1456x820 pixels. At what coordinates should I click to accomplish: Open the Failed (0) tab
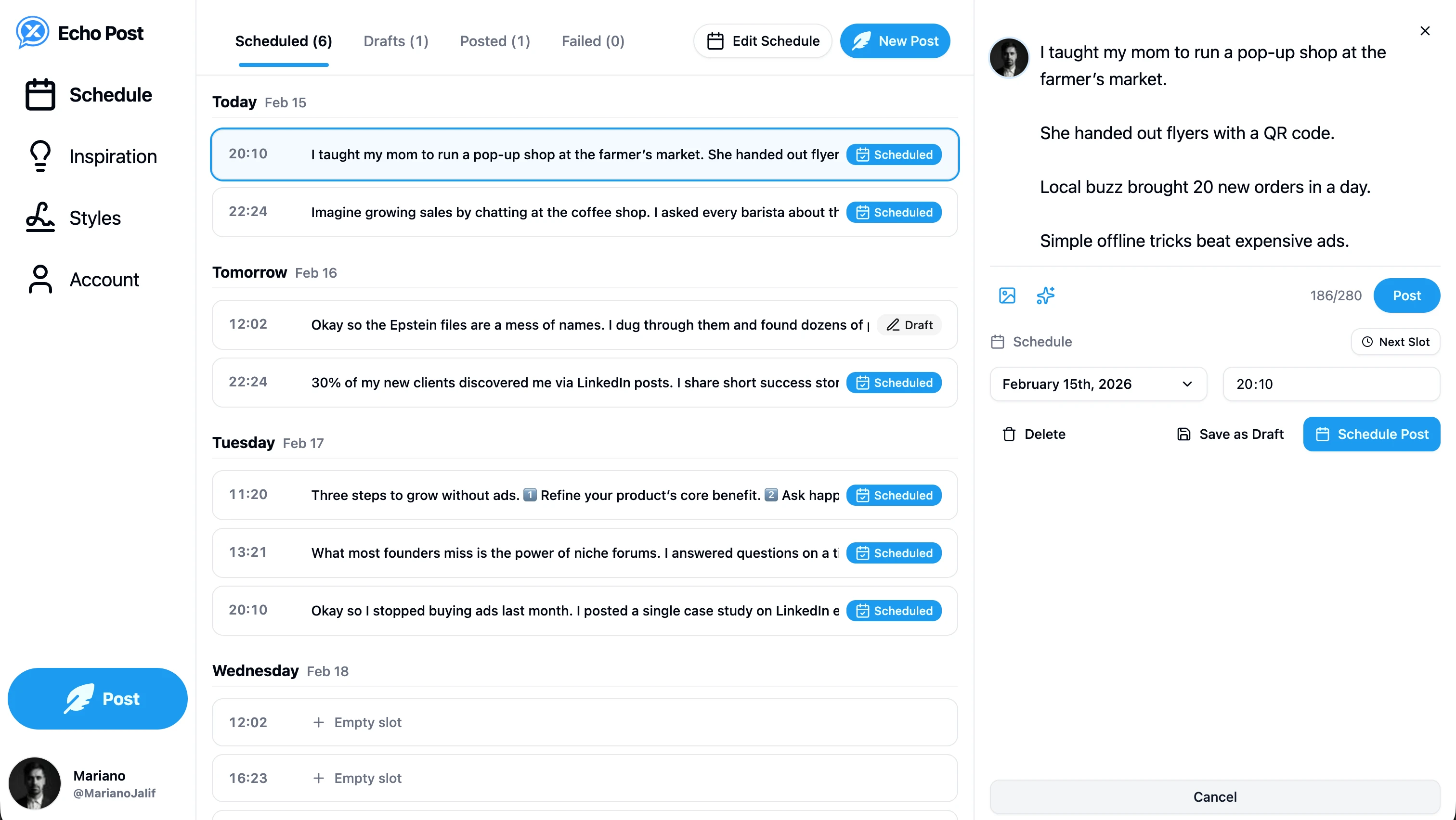[592, 41]
